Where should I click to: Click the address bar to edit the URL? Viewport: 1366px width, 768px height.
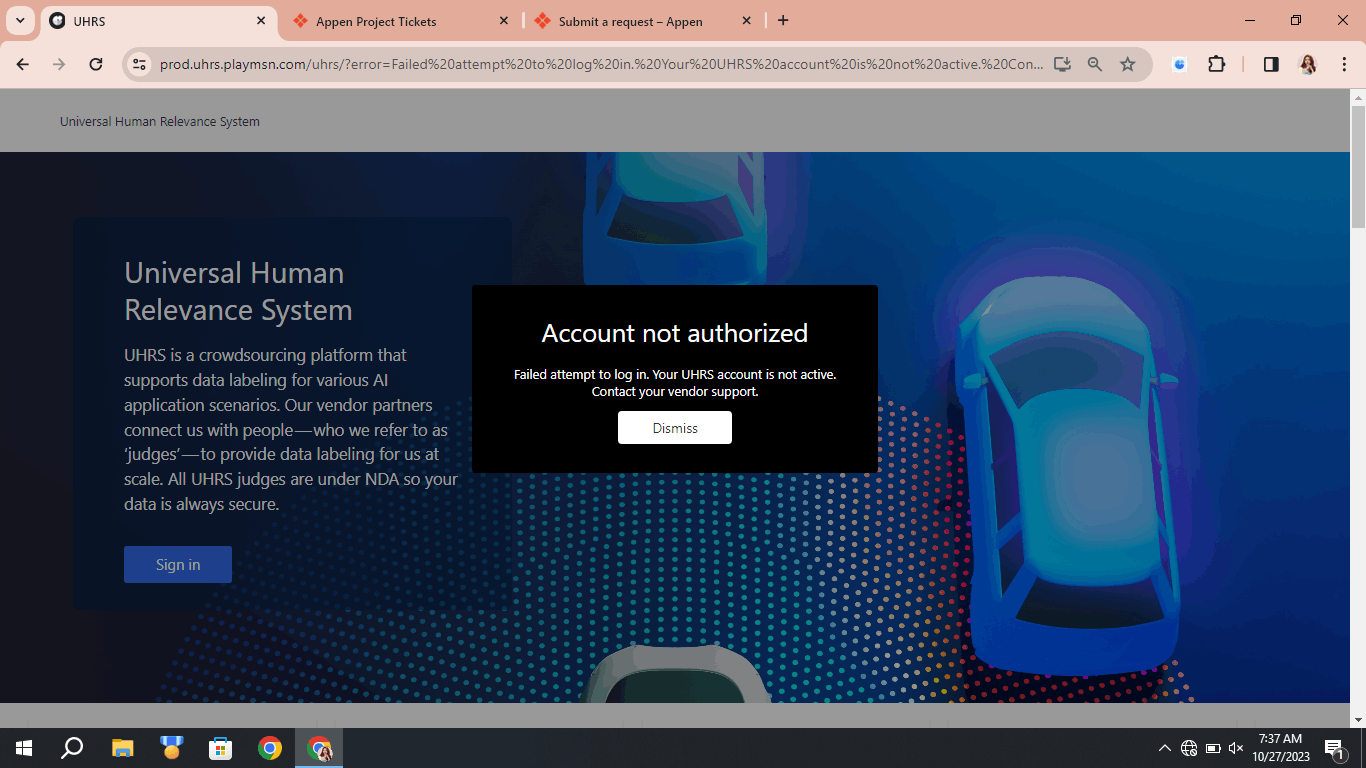click(600, 63)
